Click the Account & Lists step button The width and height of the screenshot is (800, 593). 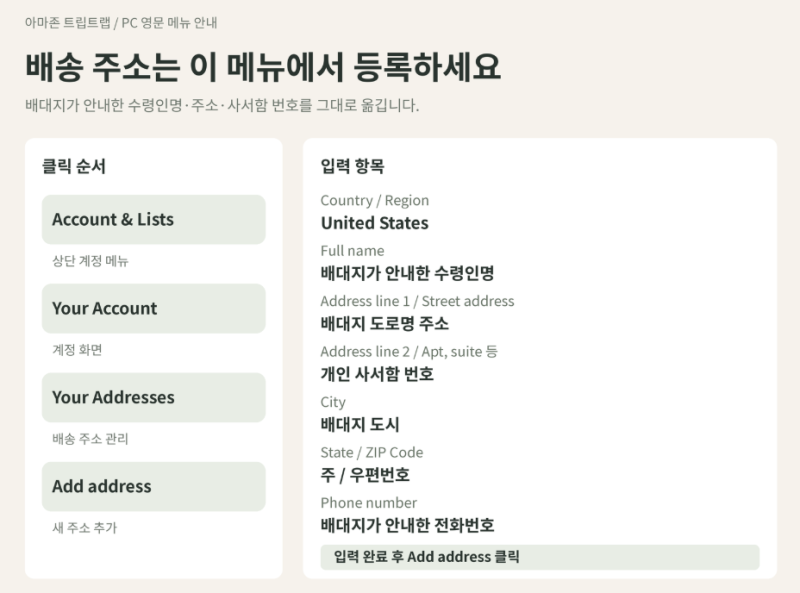pyautogui.click(x=154, y=219)
